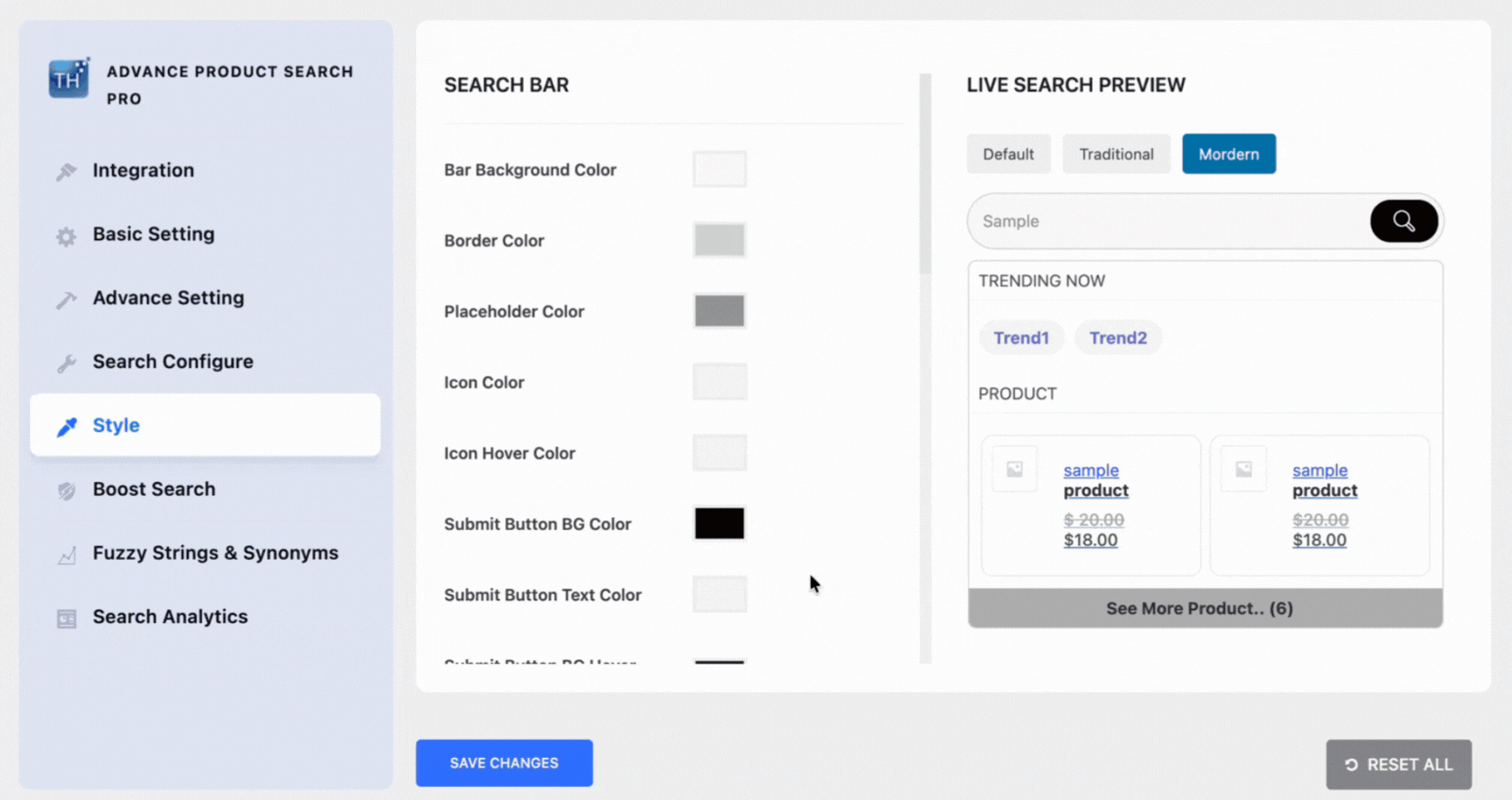Open the Bar Background Color swatch

(719, 170)
